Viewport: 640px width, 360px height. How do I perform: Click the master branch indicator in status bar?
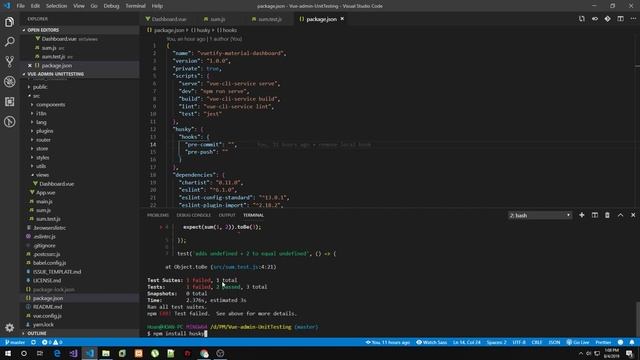[15, 342]
